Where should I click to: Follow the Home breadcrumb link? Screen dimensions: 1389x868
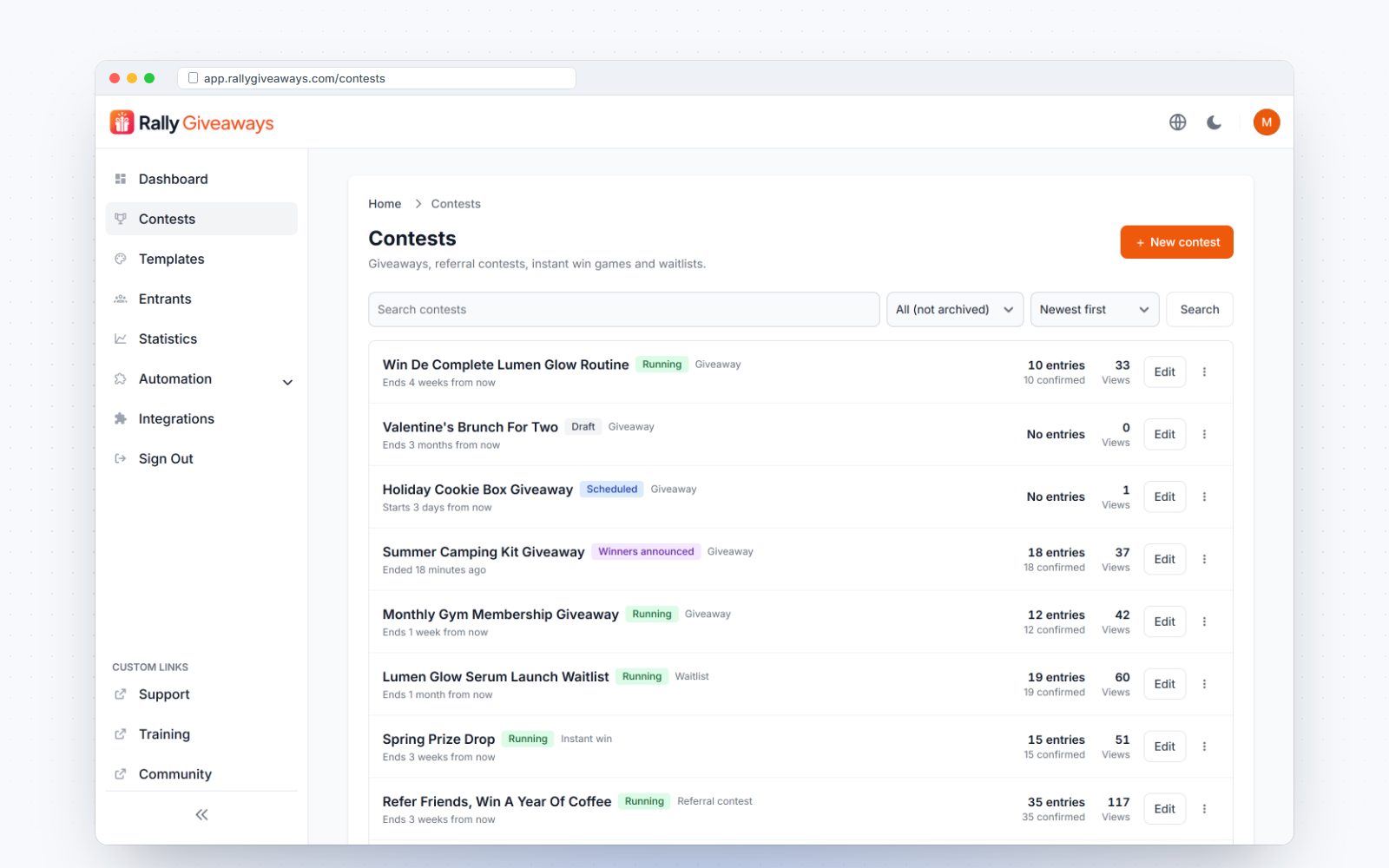[385, 204]
